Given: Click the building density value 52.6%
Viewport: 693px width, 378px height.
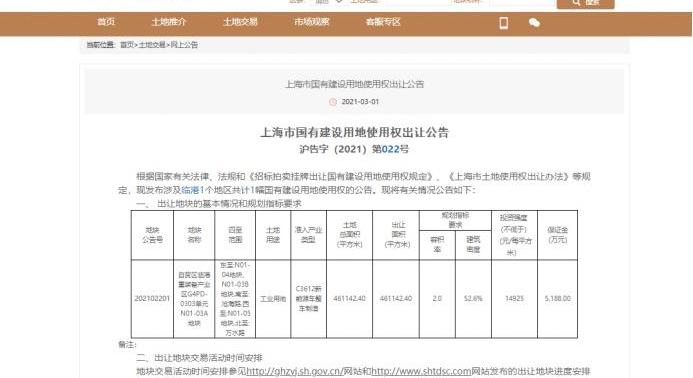Looking at the screenshot, I should (x=473, y=298).
